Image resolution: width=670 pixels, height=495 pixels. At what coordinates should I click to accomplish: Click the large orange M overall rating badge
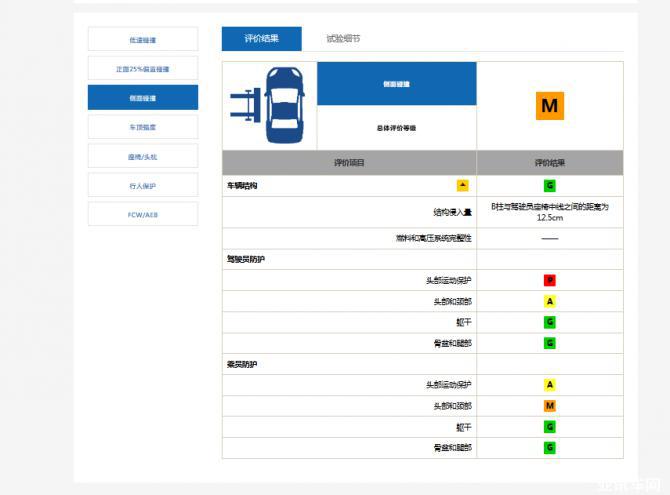549,105
